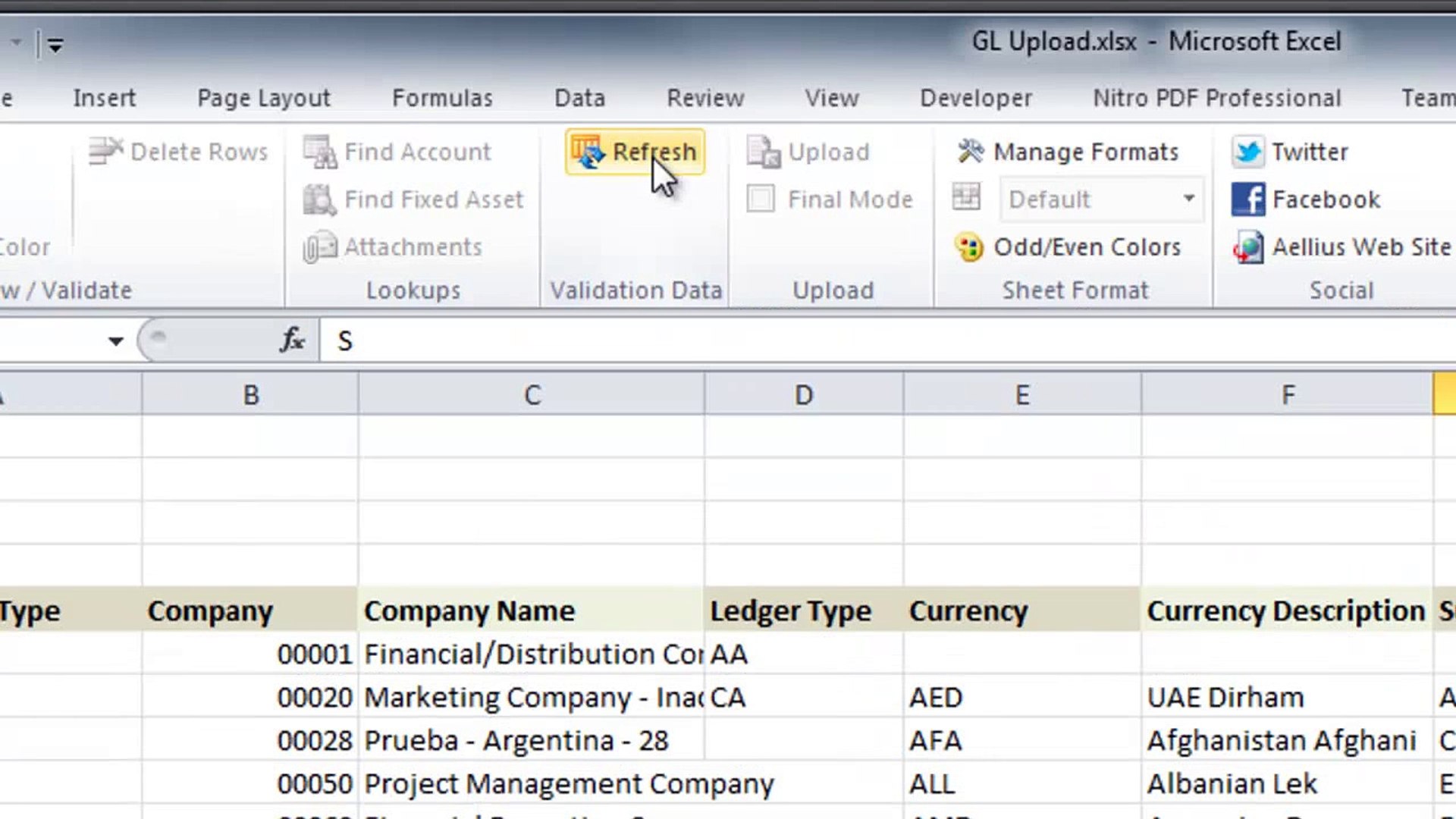Select the AED currency cell

(x=1022, y=697)
